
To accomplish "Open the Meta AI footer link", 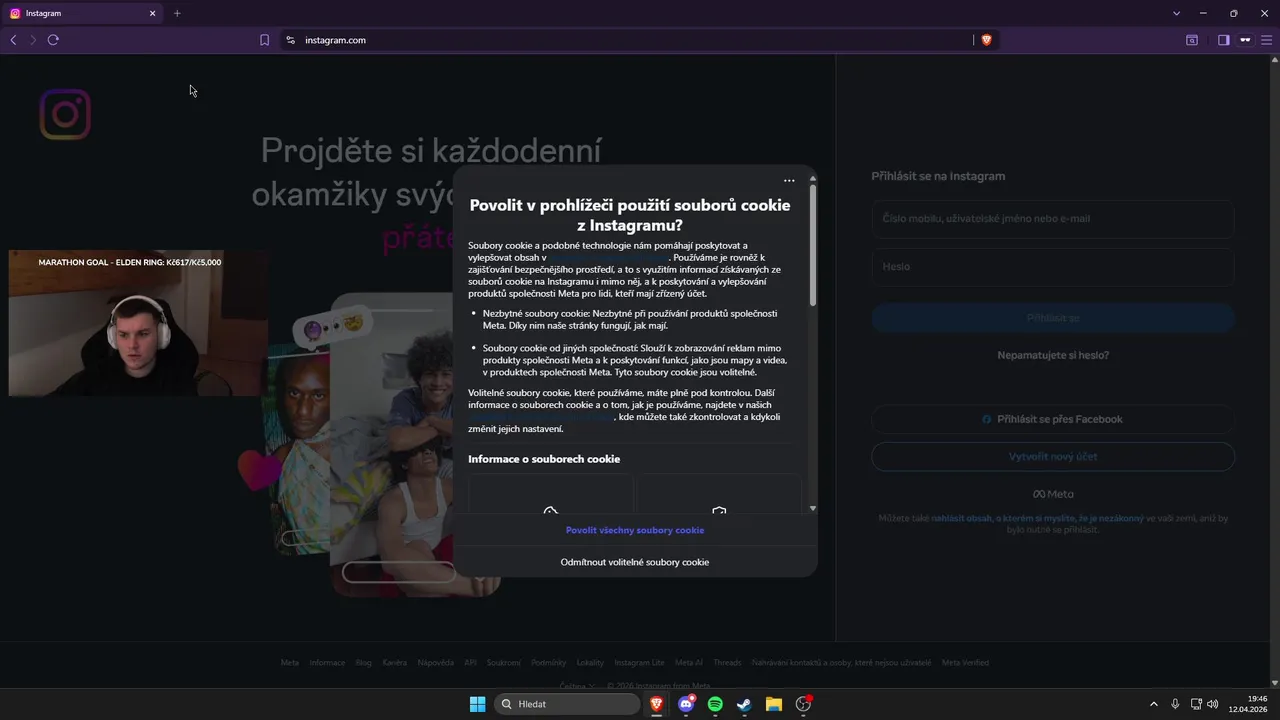I will tap(689, 663).
